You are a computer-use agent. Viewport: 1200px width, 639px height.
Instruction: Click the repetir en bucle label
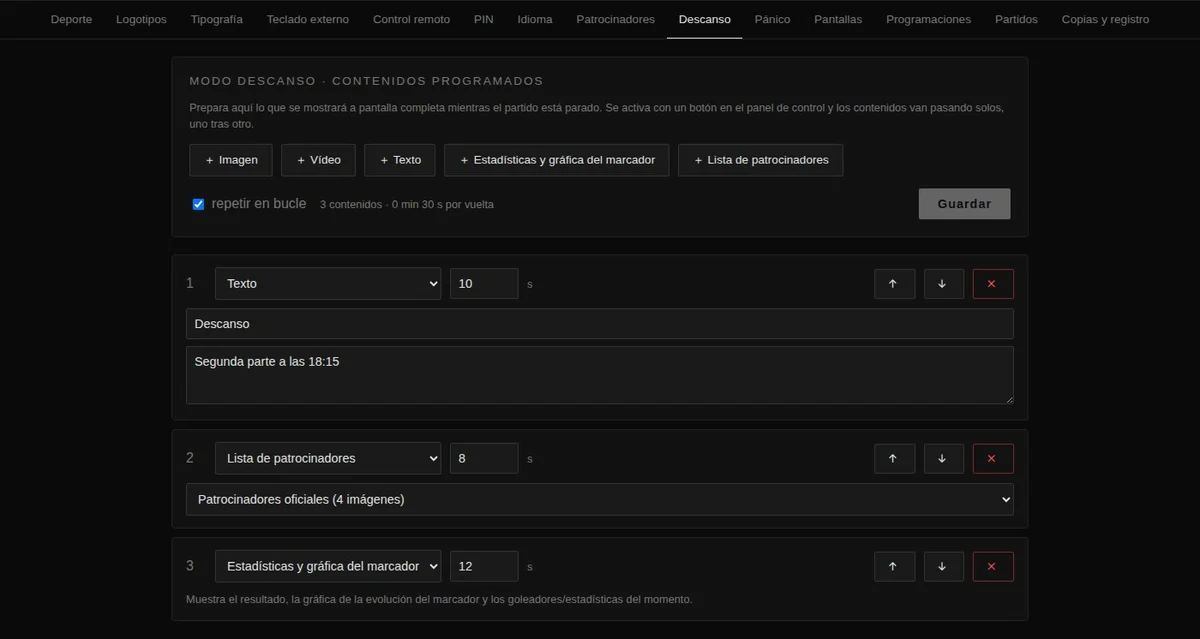coord(259,204)
